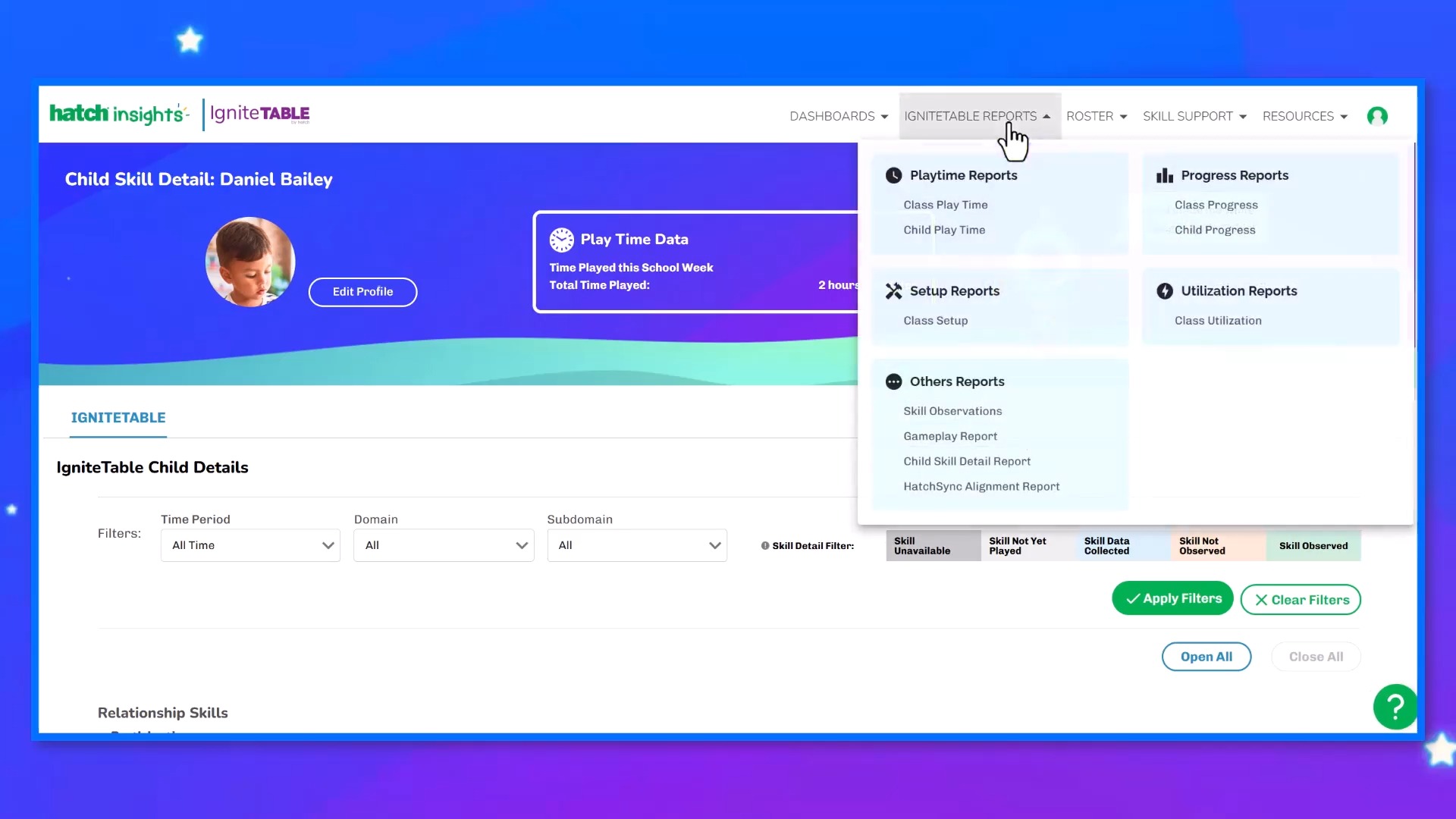
Task: Expand the Skill Support menu
Action: pos(1194,116)
